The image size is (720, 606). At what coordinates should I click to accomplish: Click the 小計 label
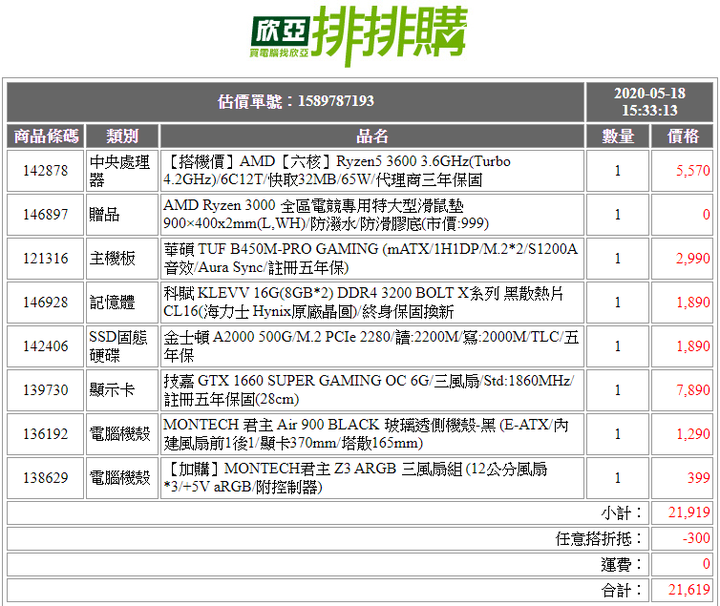[x=621, y=513]
